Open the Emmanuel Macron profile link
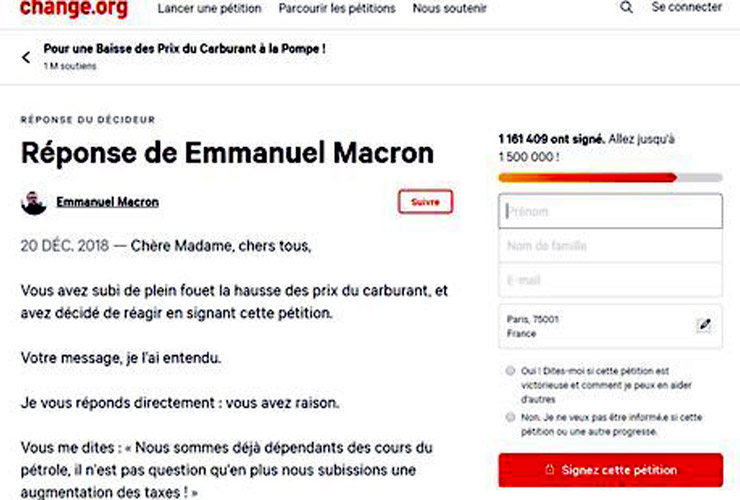This screenshot has height=500, width=740. 108,202
